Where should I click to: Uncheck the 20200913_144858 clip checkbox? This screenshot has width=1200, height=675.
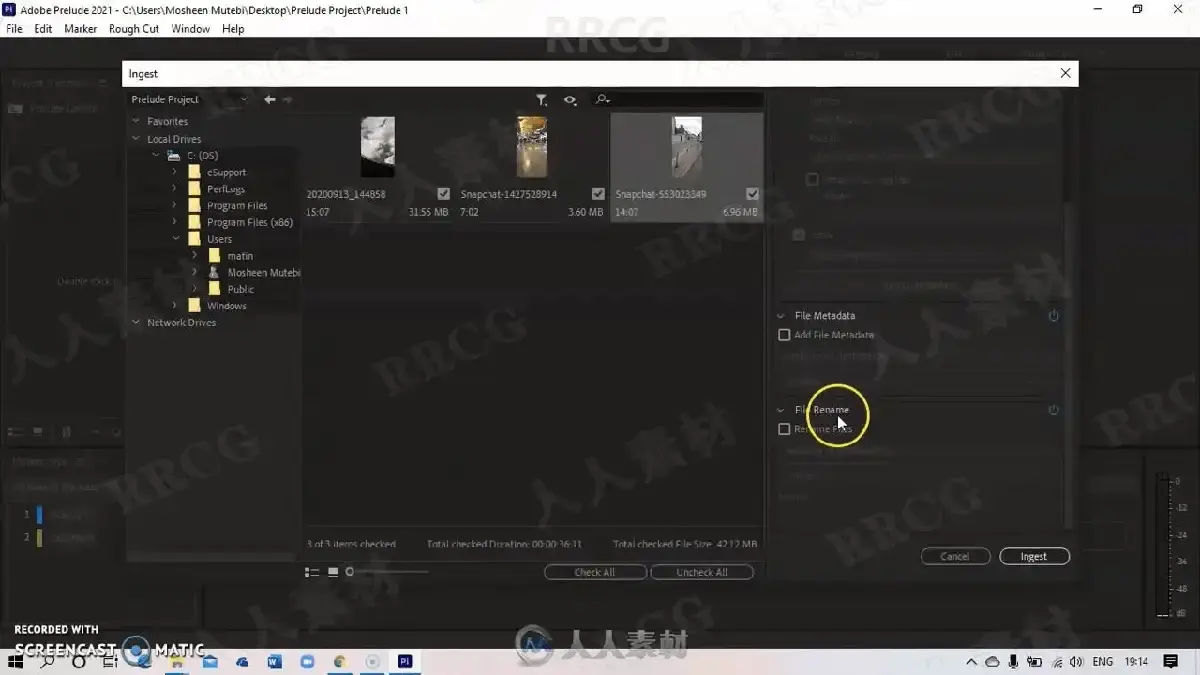[x=444, y=194]
